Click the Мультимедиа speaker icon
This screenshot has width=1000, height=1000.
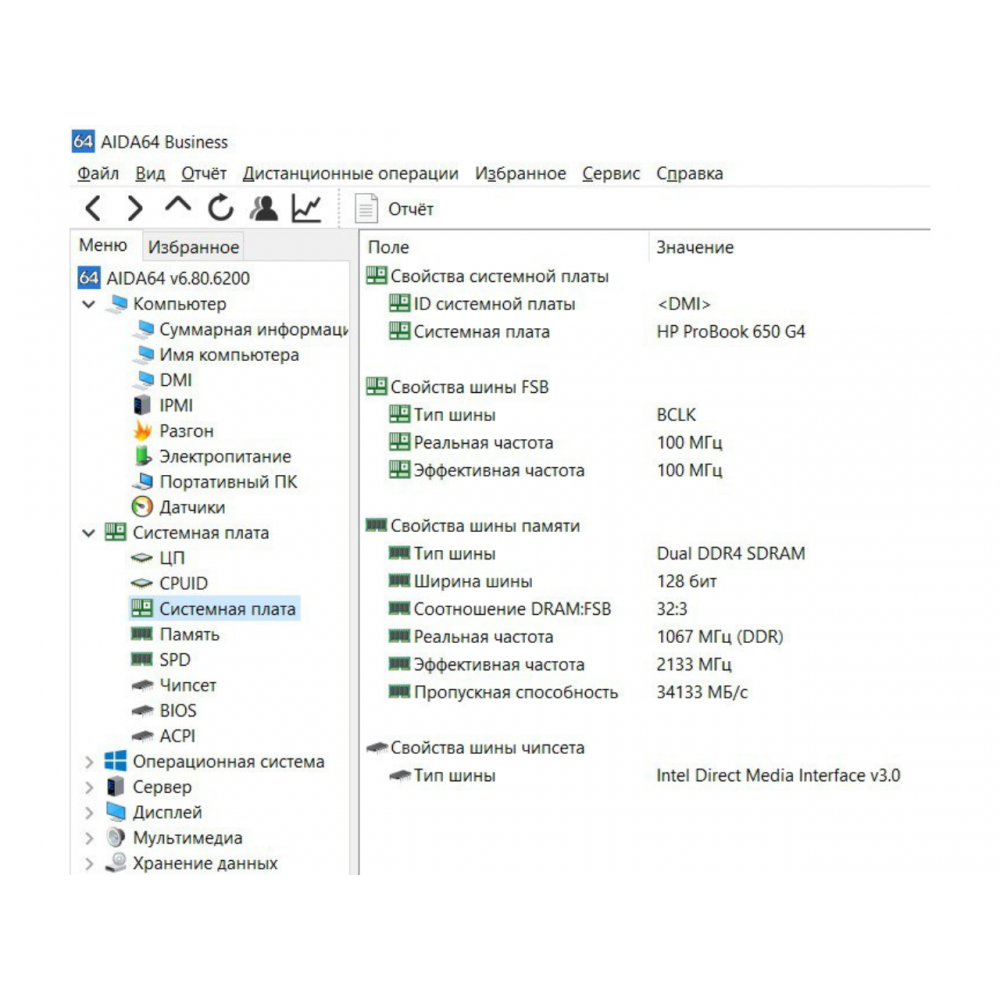(115, 837)
